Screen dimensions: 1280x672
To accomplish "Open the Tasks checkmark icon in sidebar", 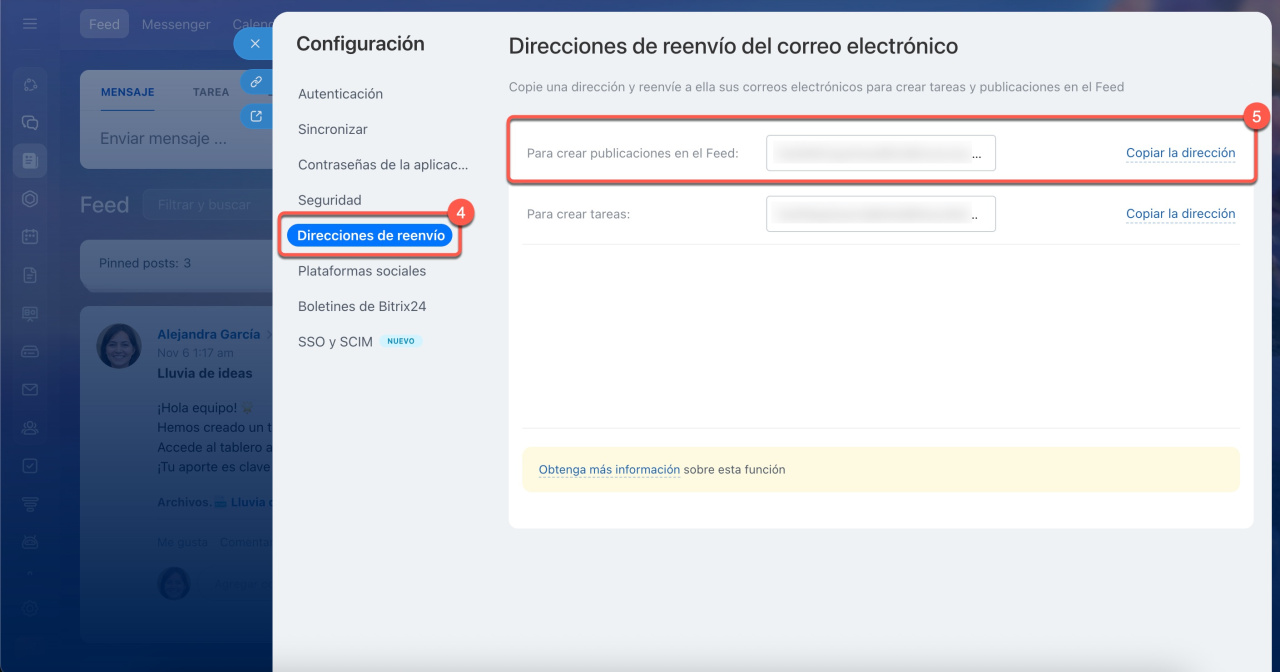I will [x=30, y=465].
